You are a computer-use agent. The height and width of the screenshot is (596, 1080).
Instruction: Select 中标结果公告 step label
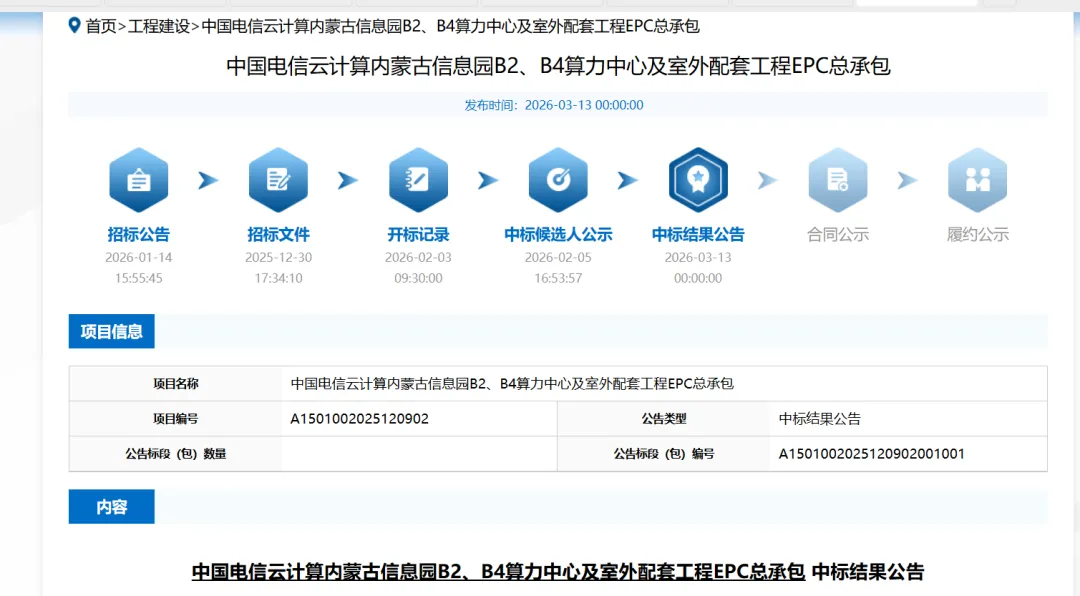(x=698, y=234)
